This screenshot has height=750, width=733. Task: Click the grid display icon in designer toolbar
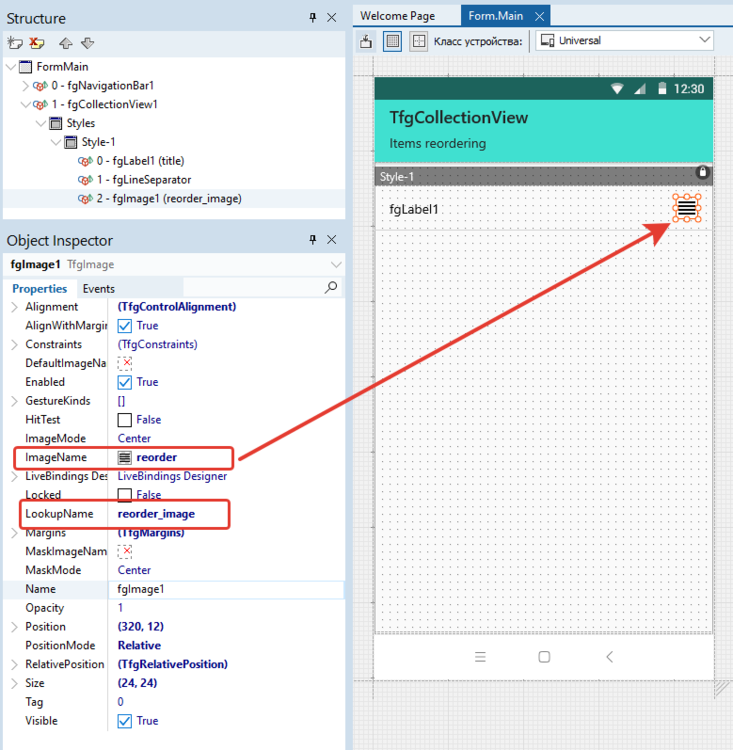[393, 41]
